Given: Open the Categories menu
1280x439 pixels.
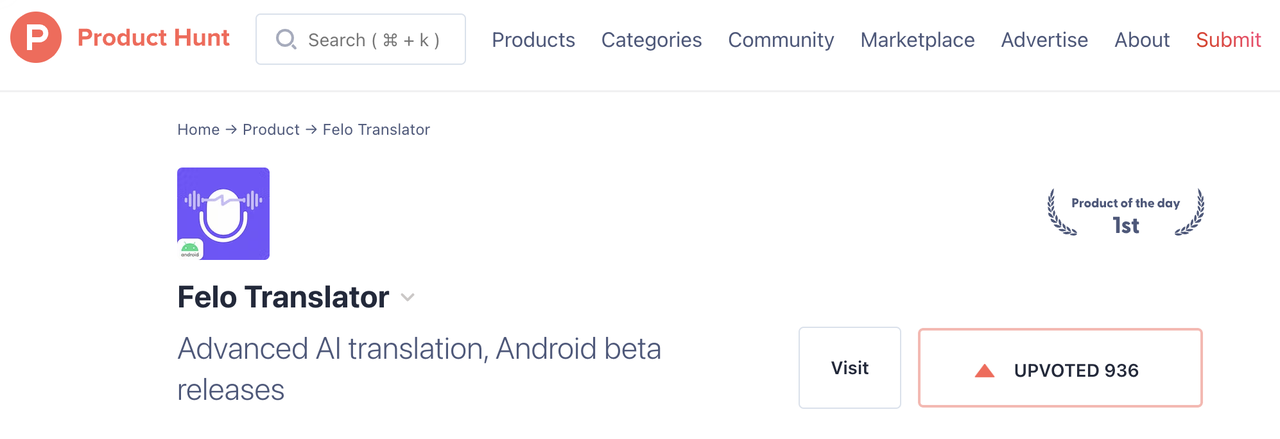Looking at the screenshot, I should click(x=651, y=40).
